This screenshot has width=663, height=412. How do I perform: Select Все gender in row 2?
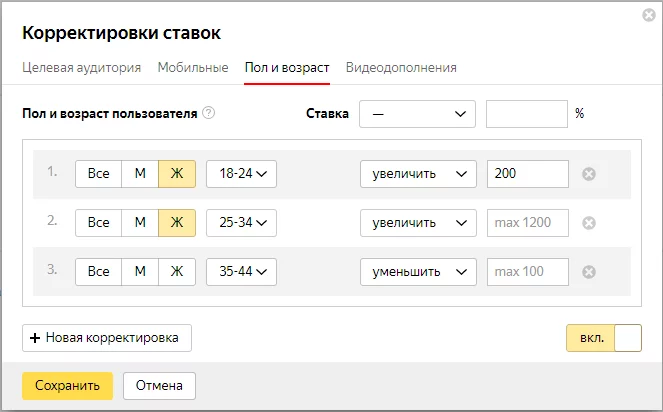click(99, 223)
